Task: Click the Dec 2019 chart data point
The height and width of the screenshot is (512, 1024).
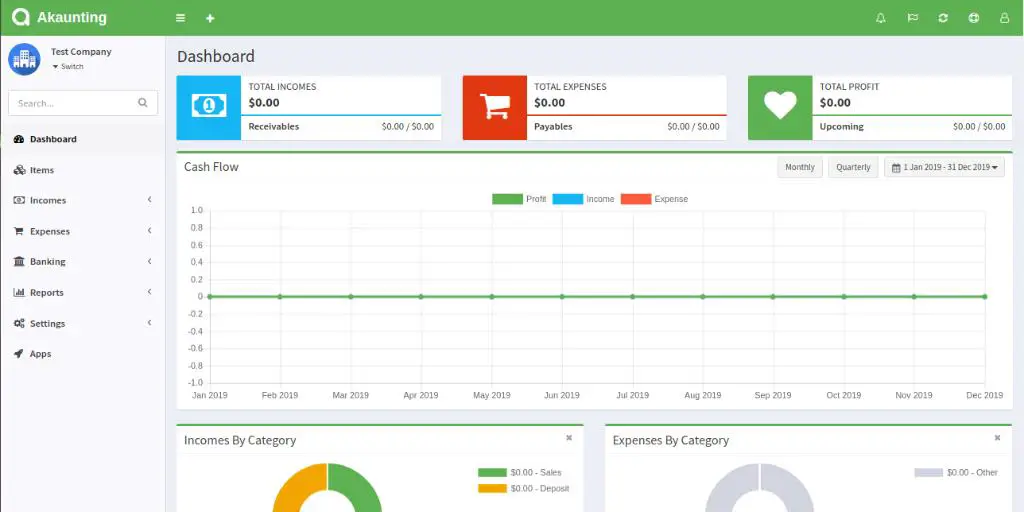Action: click(x=984, y=296)
